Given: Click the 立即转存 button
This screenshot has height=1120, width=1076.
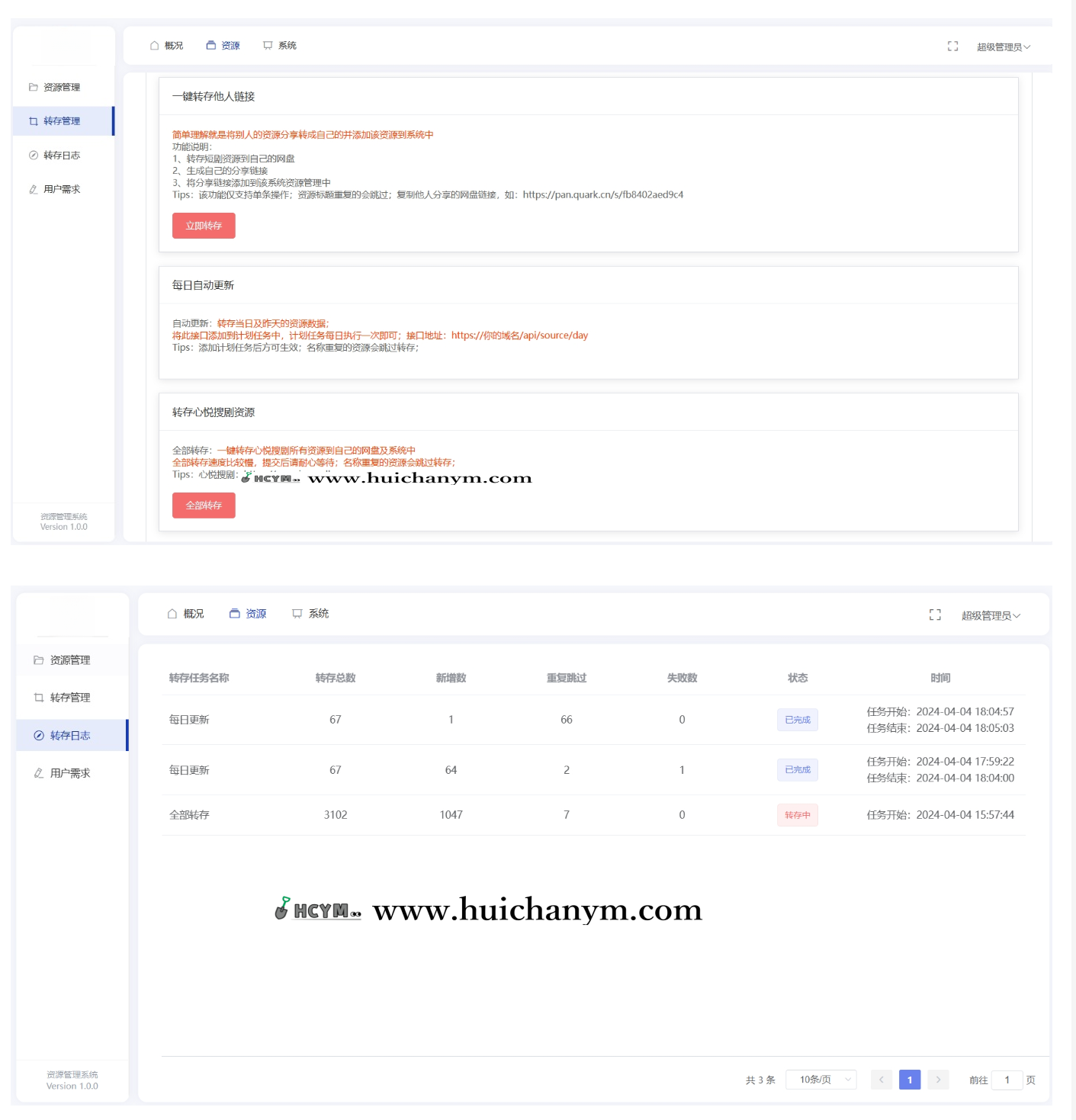Looking at the screenshot, I should click(x=204, y=226).
